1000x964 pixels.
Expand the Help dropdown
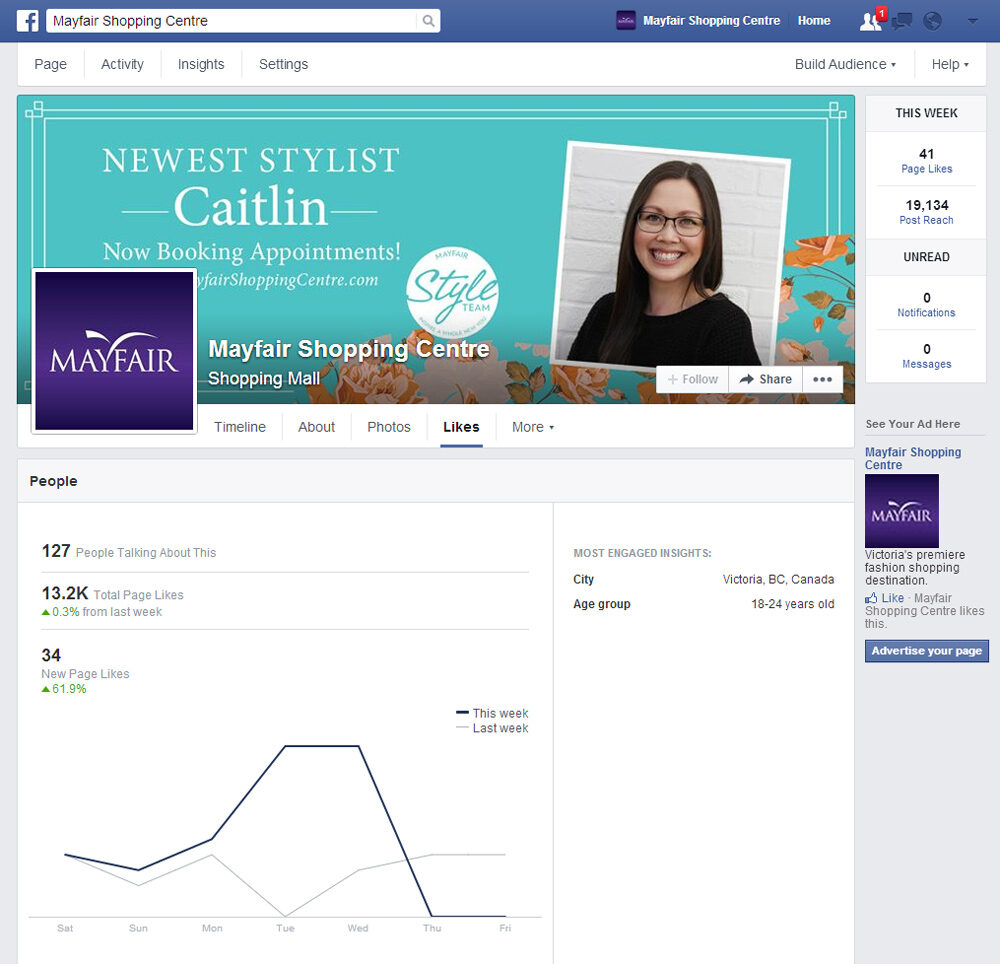pyautogui.click(x=950, y=64)
